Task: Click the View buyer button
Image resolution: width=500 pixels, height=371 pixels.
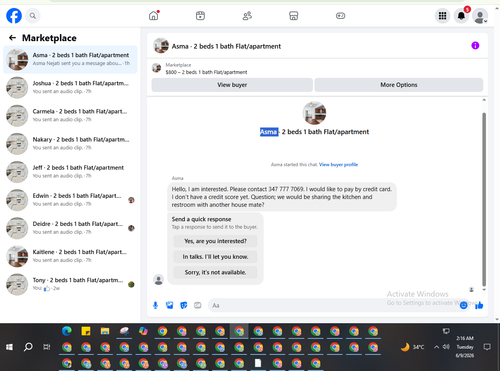Action: [232, 85]
